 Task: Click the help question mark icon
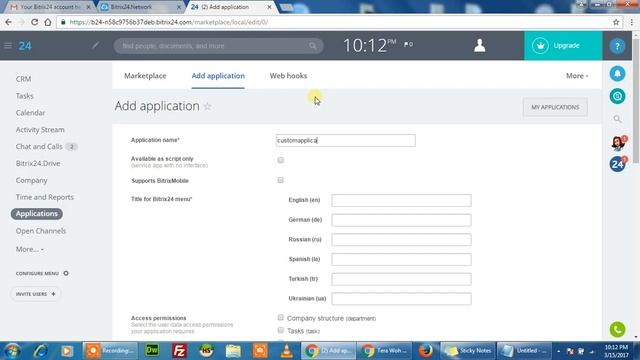click(617, 46)
